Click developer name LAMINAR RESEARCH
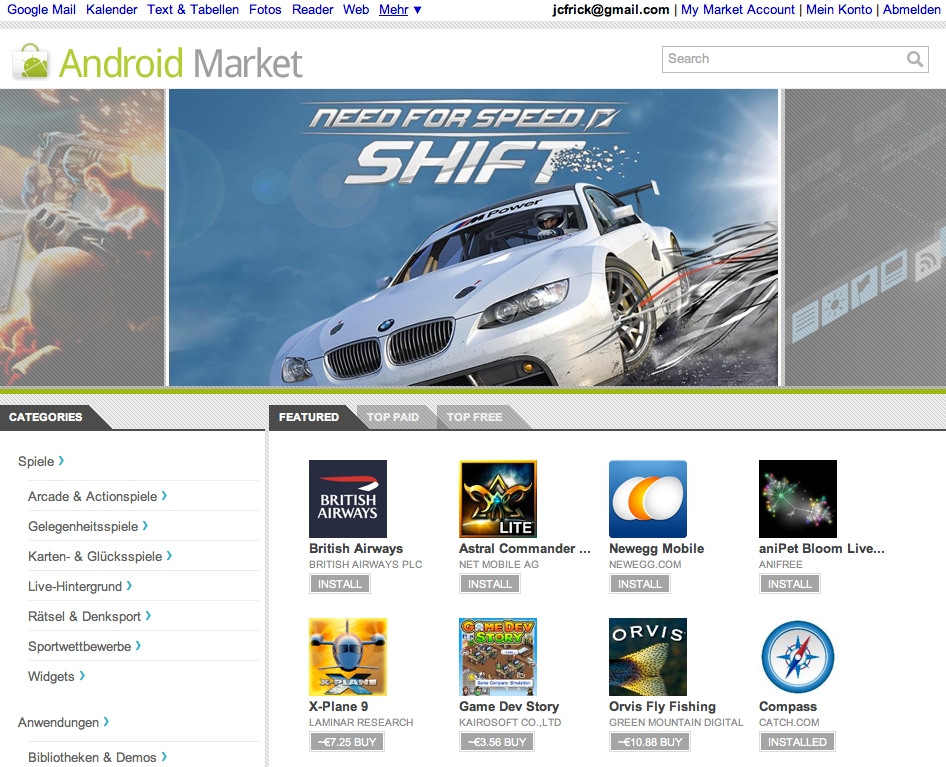 point(361,722)
